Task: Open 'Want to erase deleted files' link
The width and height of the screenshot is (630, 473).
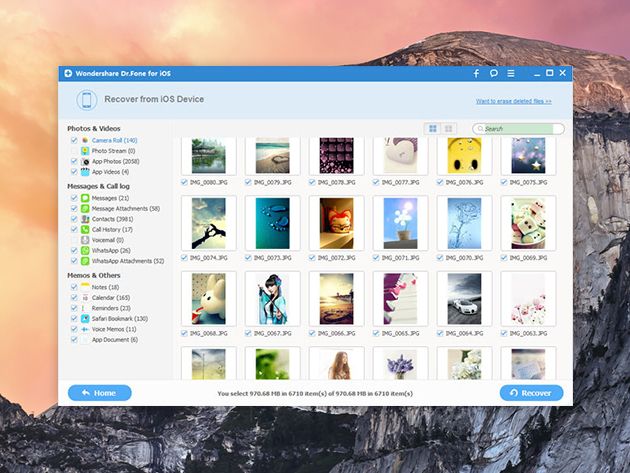Action: (513, 101)
